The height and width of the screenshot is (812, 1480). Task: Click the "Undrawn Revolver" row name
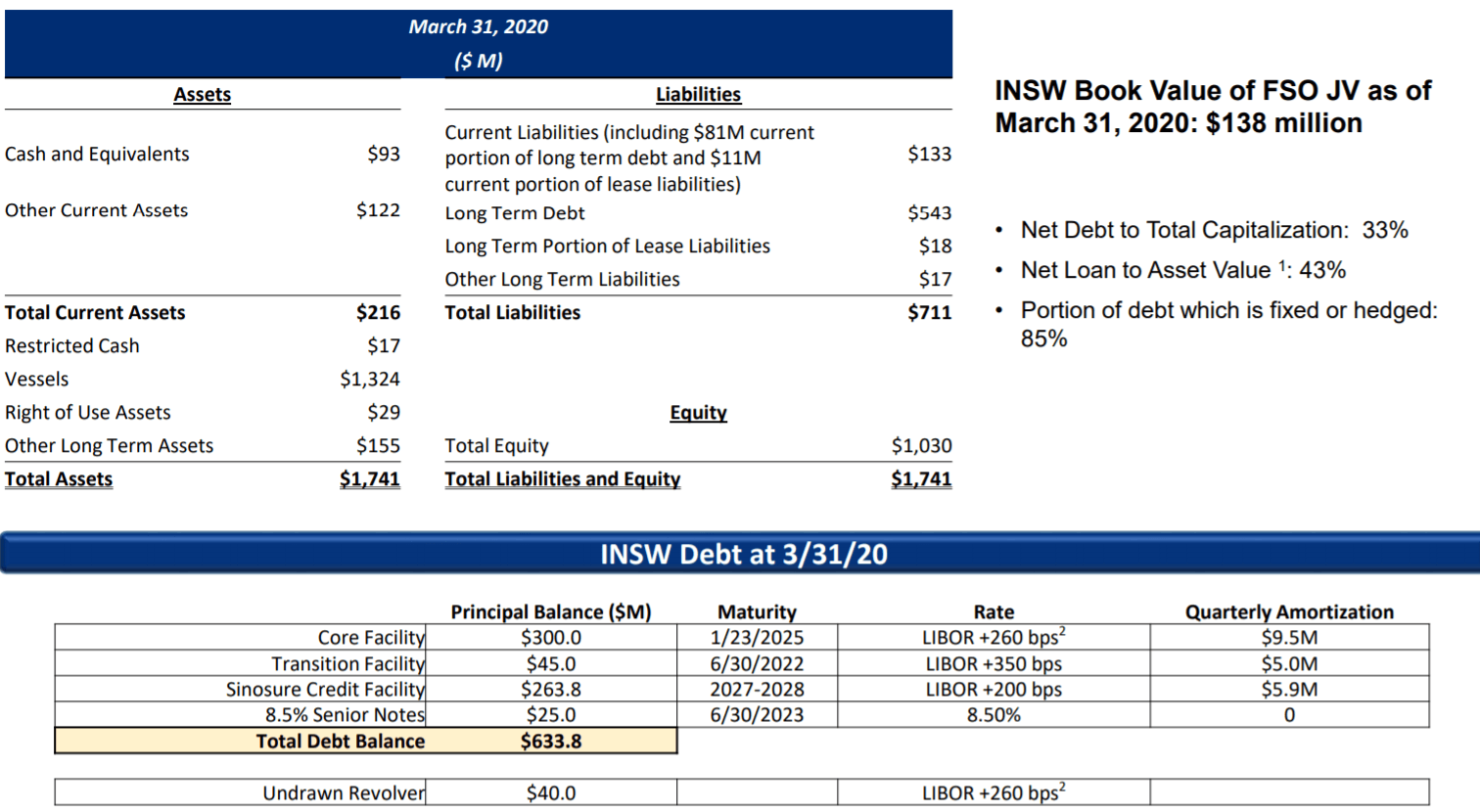(344, 792)
